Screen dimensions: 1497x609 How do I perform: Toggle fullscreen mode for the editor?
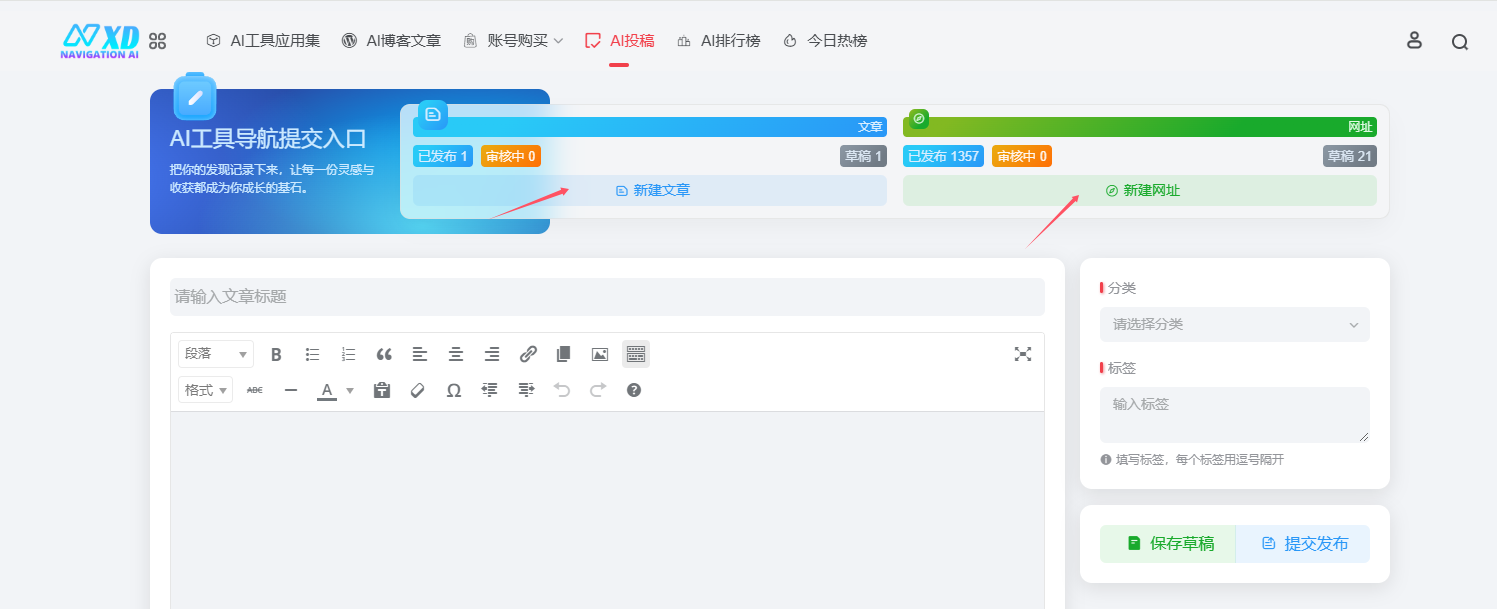click(1022, 353)
